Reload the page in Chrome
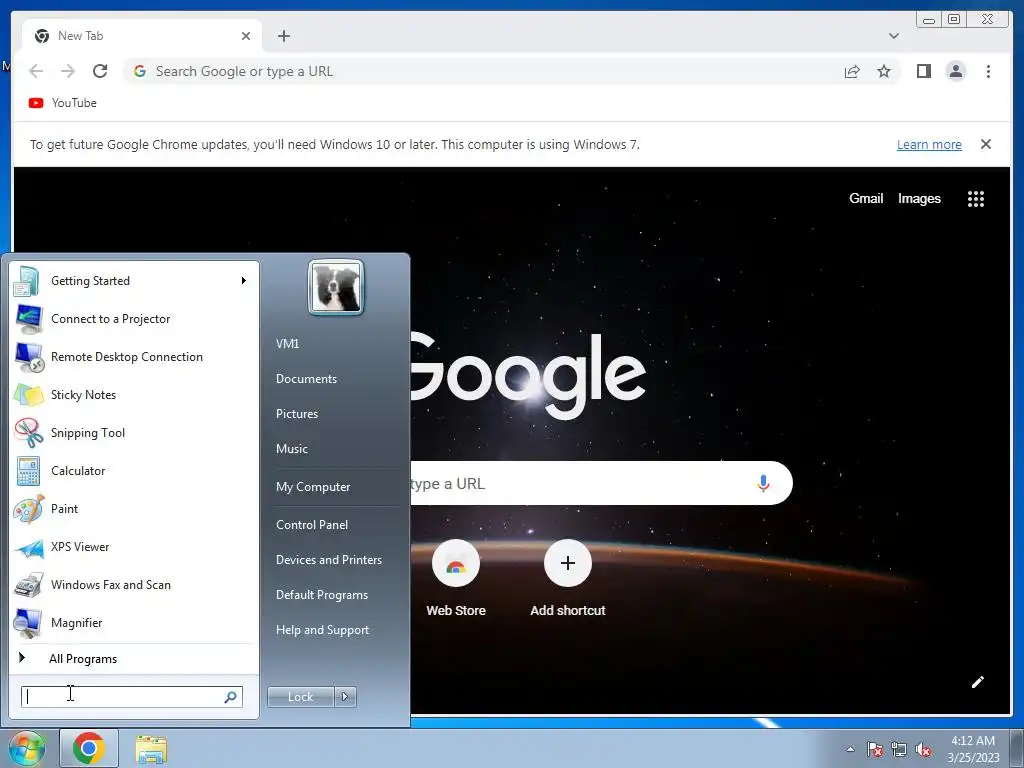 [x=100, y=71]
